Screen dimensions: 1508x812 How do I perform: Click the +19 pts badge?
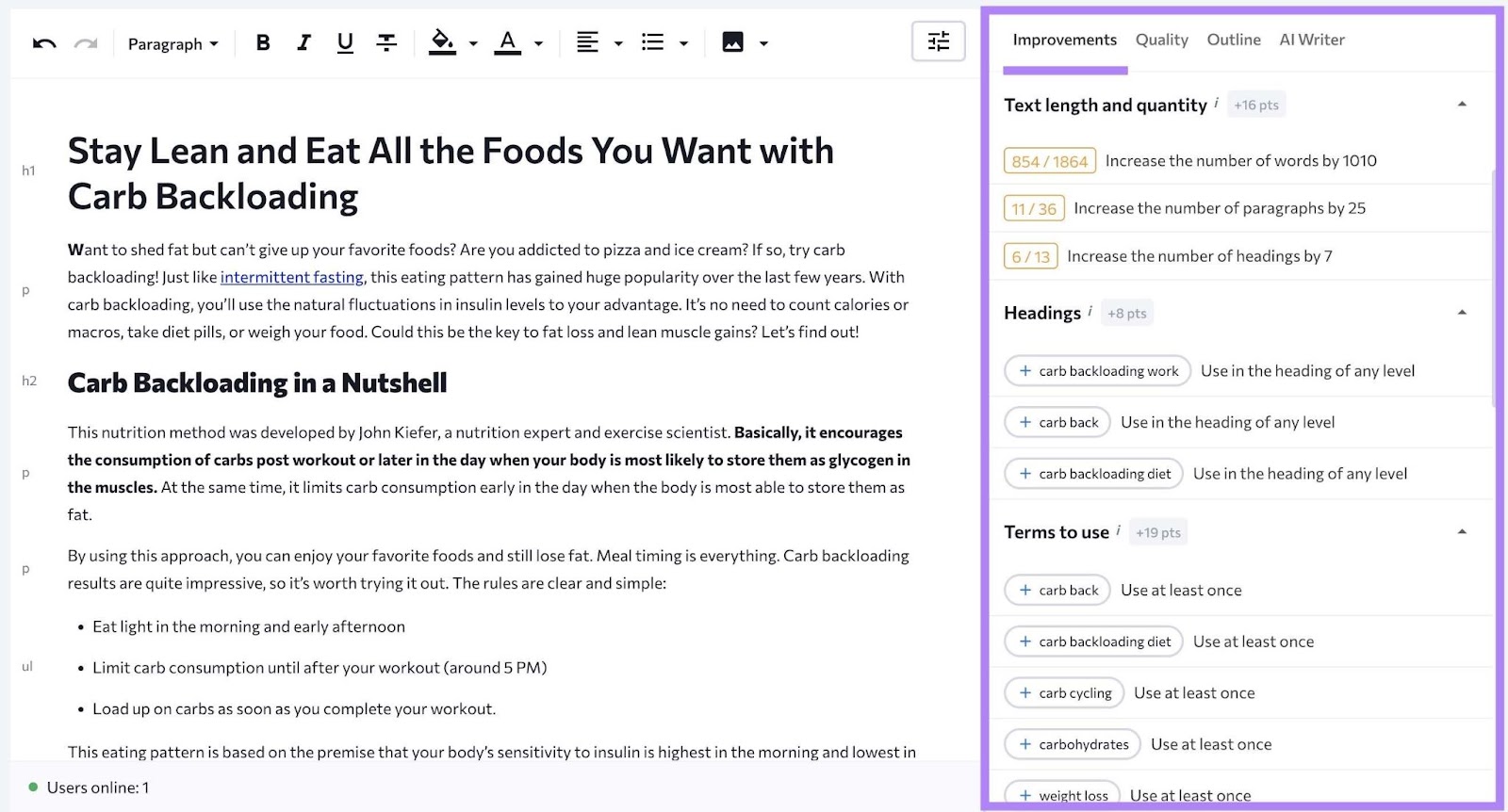1158,532
